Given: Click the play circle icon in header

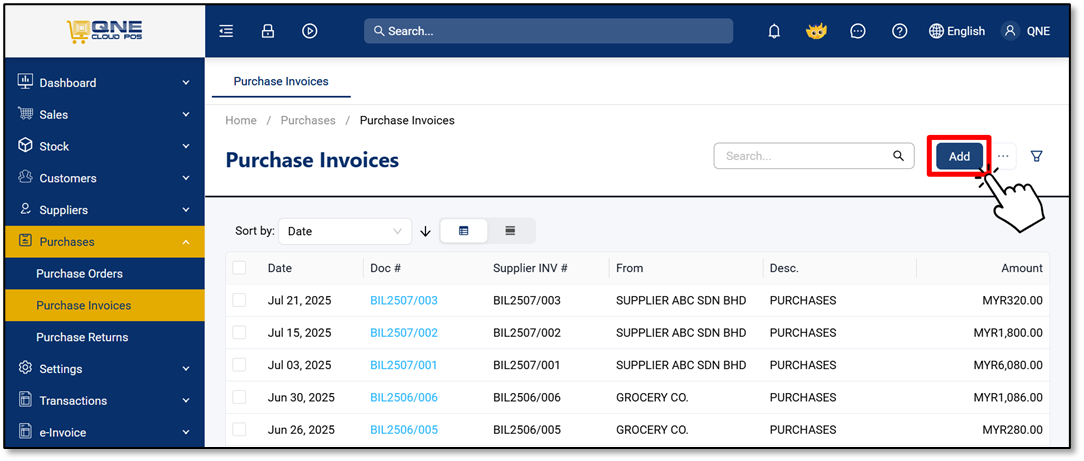Looking at the screenshot, I should coord(310,31).
